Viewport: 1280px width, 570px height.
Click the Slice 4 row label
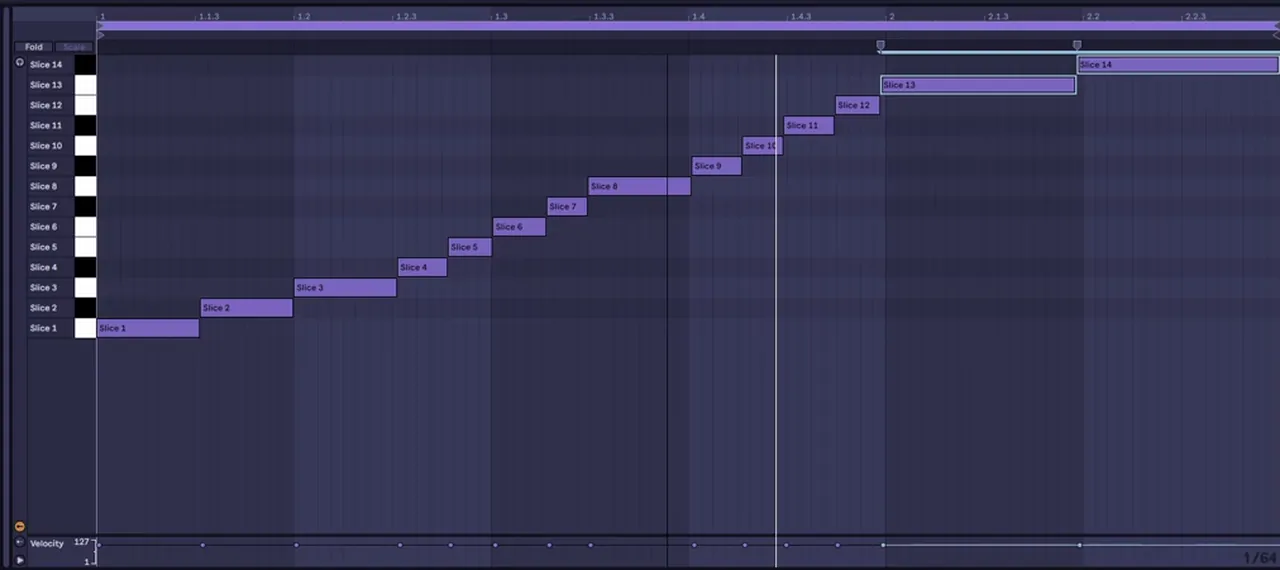pos(44,267)
